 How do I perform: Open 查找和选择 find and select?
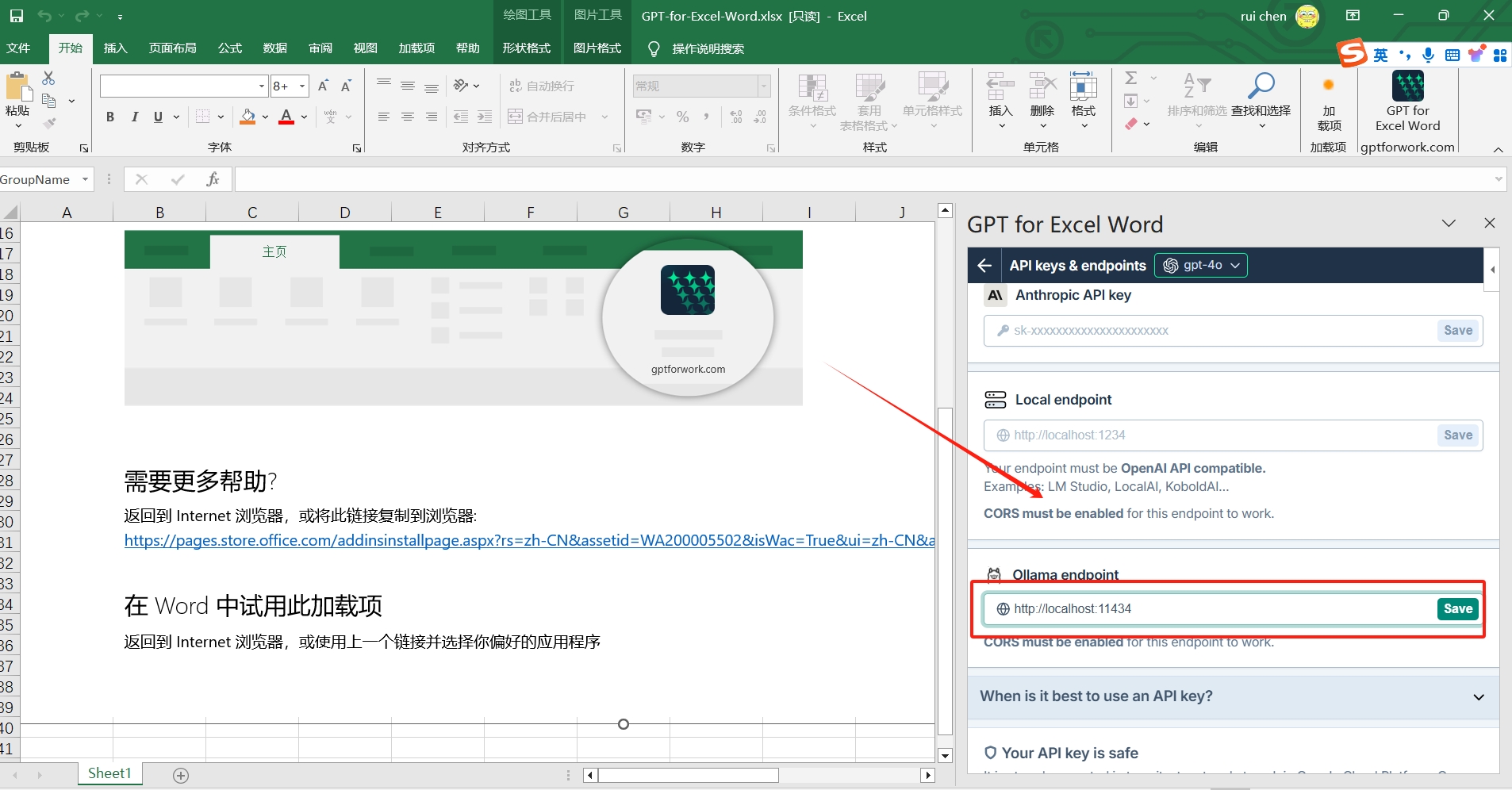point(1261,101)
